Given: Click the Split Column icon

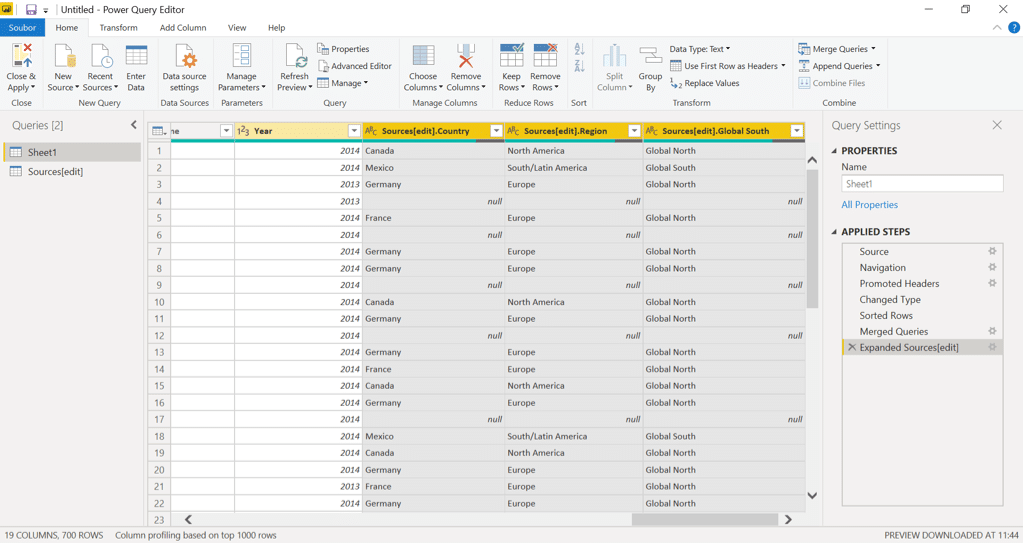Looking at the screenshot, I should tap(614, 56).
